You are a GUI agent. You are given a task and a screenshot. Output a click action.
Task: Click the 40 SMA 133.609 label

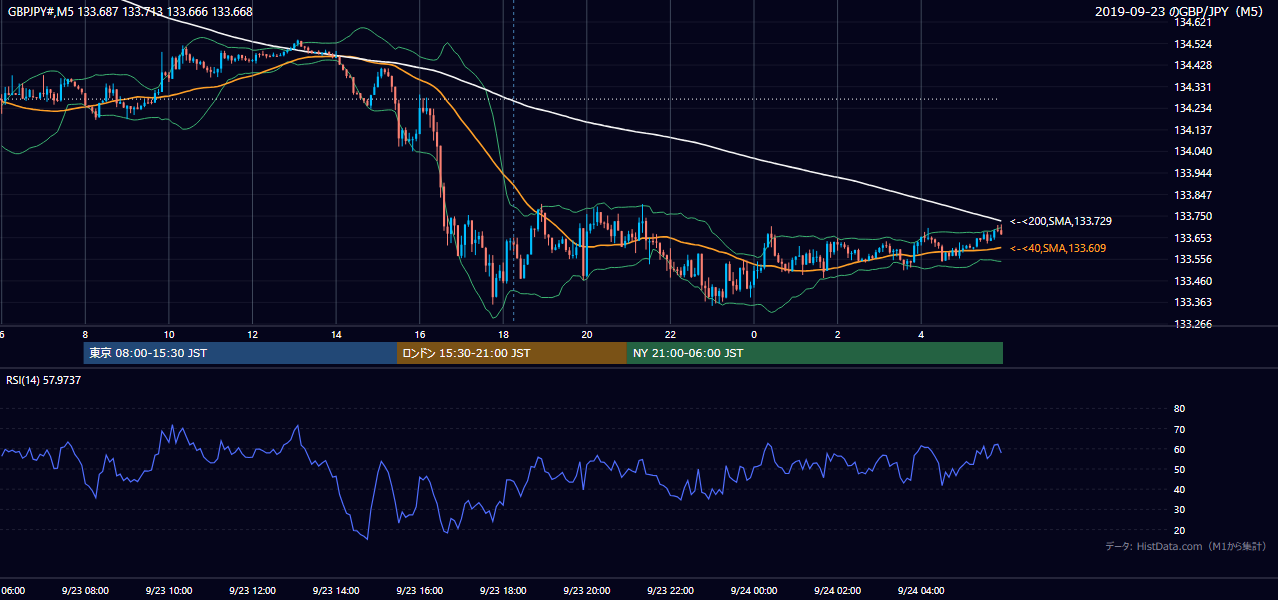pos(1058,248)
